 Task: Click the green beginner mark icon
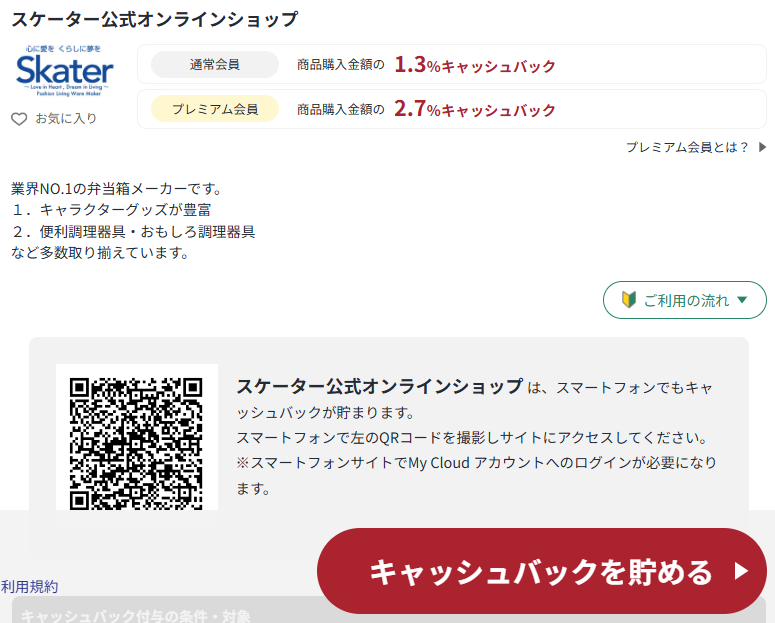coord(629,300)
